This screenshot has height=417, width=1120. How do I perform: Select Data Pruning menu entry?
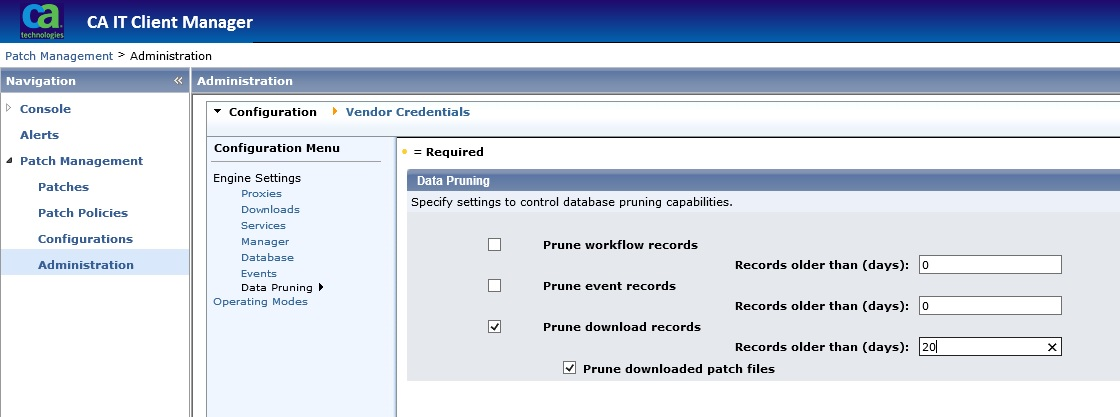276,288
